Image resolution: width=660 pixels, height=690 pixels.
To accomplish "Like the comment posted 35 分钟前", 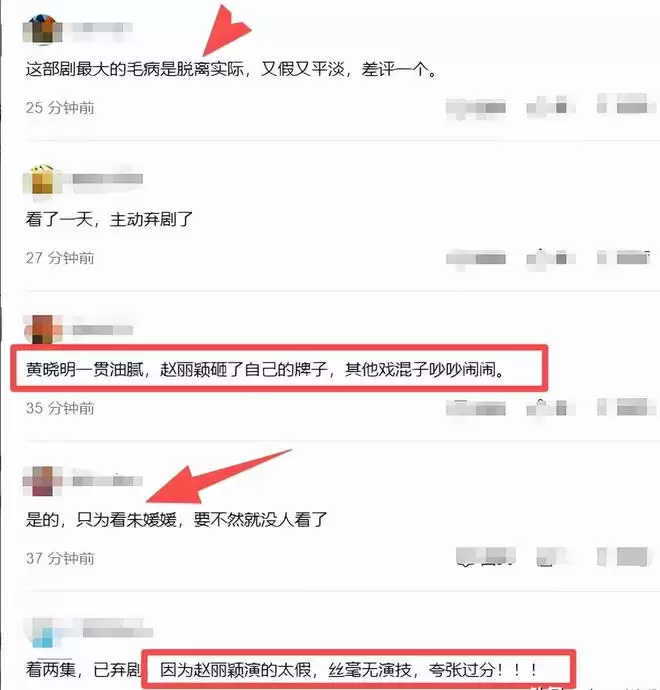I will (x=550, y=408).
